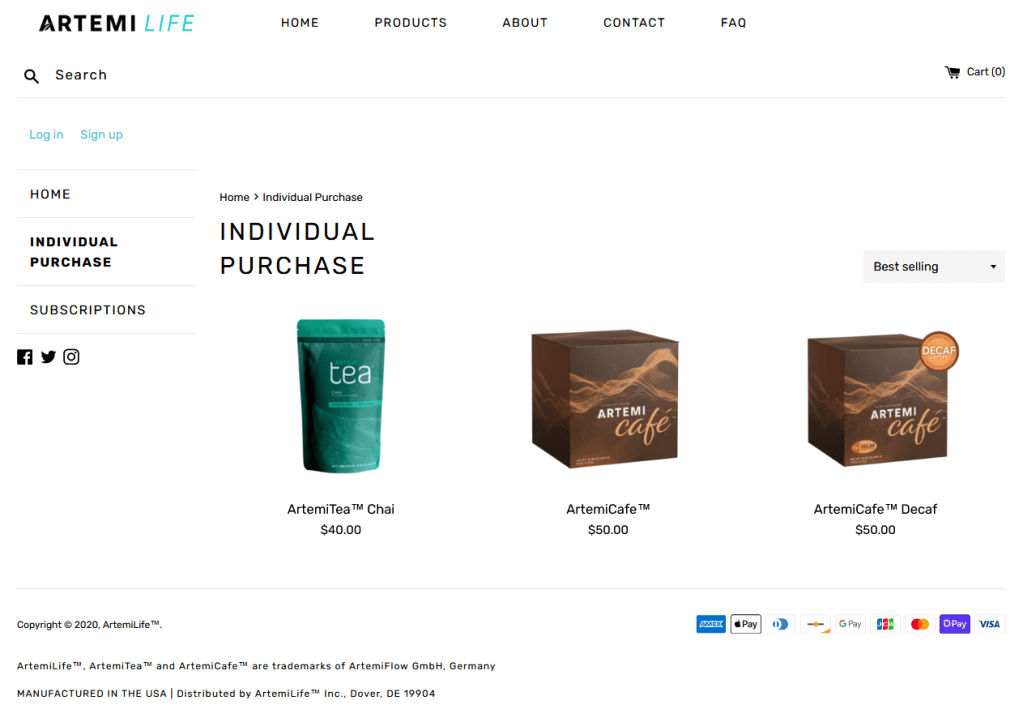Click the Visa payment icon
The width and height of the screenshot is (1023, 709).
[x=989, y=624]
